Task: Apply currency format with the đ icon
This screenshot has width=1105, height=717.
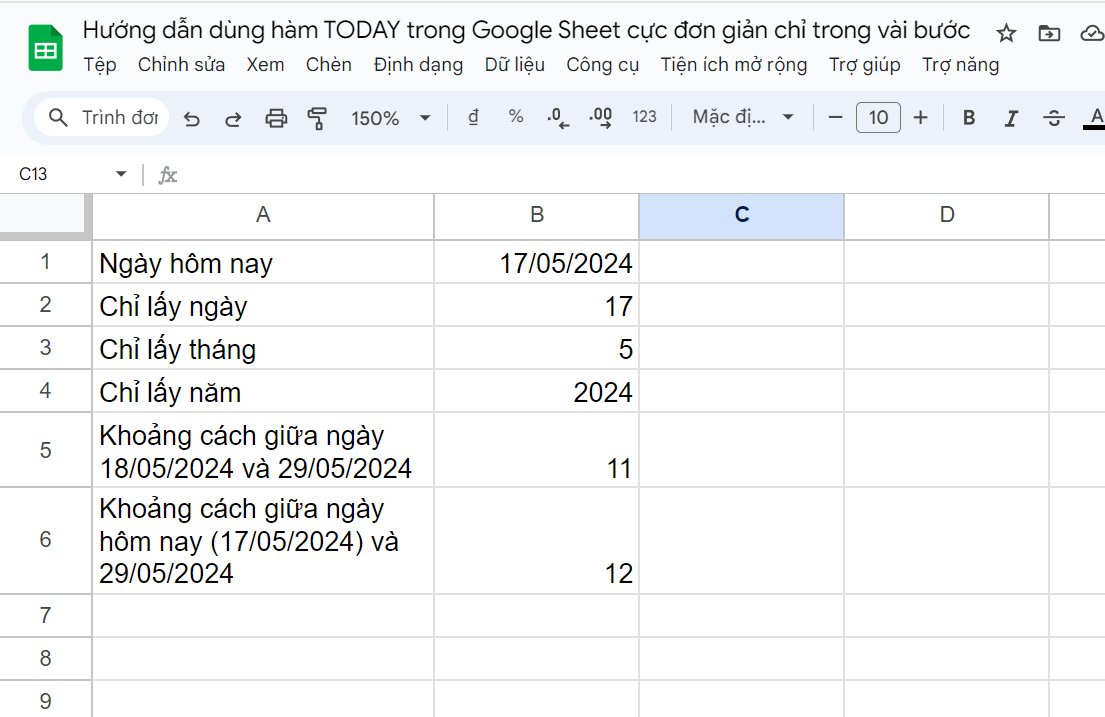Action: 472,117
